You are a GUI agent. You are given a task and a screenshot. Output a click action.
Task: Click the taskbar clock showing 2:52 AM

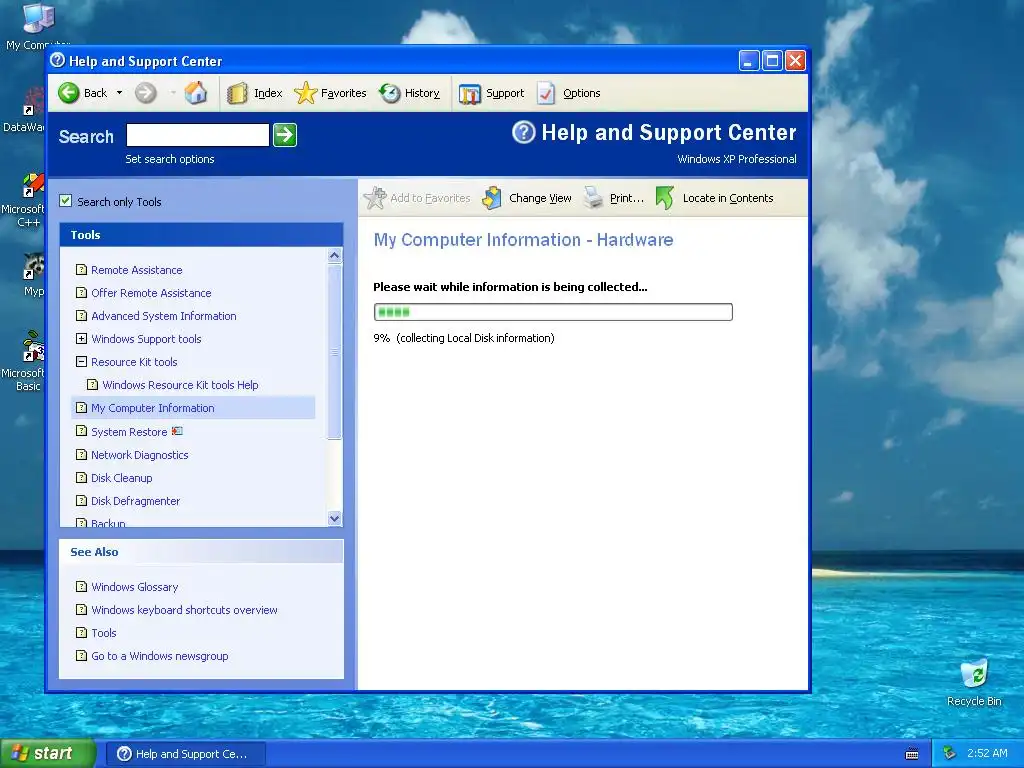pos(987,753)
